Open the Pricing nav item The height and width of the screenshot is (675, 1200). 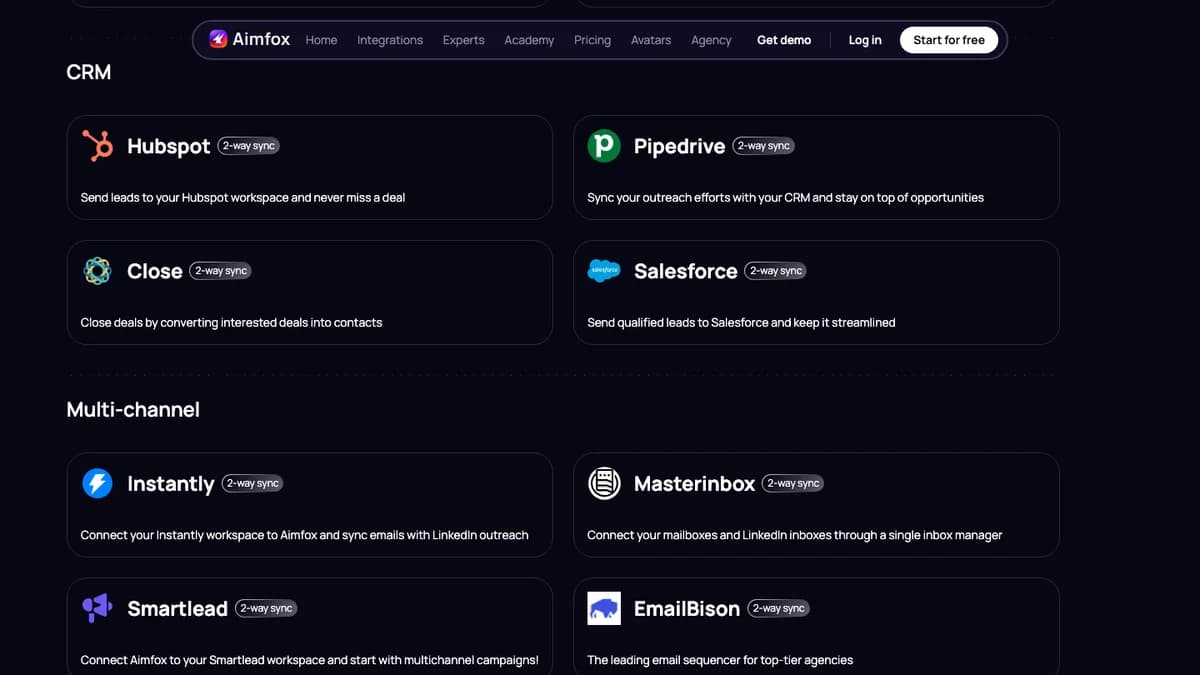(x=592, y=40)
